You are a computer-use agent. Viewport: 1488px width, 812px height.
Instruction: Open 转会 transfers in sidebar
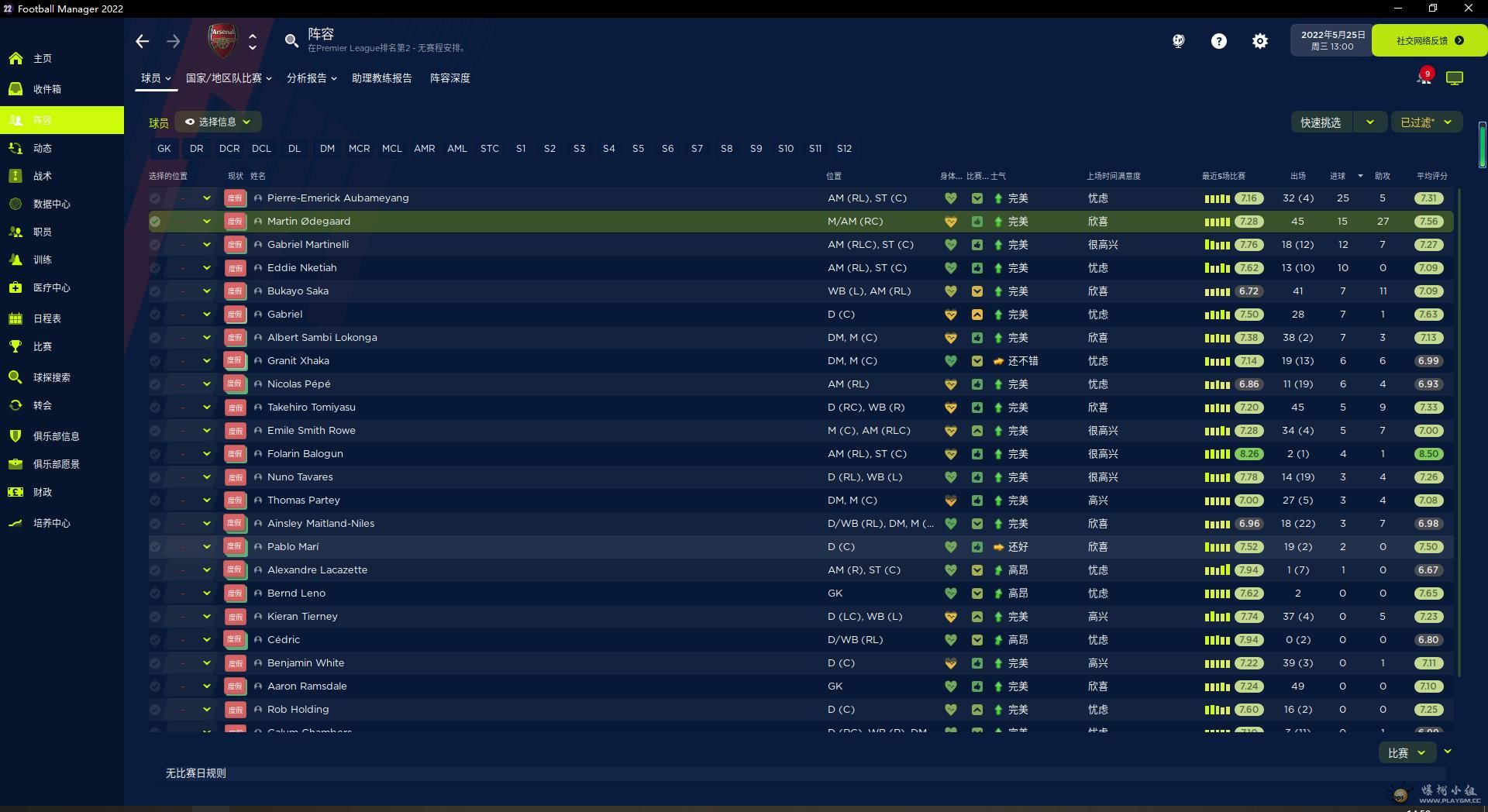coord(62,405)
